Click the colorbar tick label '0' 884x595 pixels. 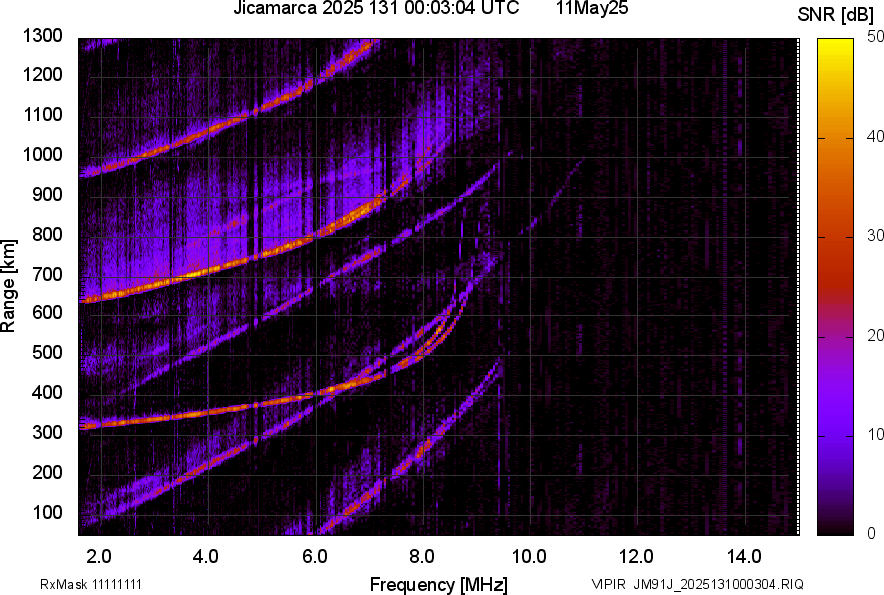pyautogui.click(x=872, y=533)
